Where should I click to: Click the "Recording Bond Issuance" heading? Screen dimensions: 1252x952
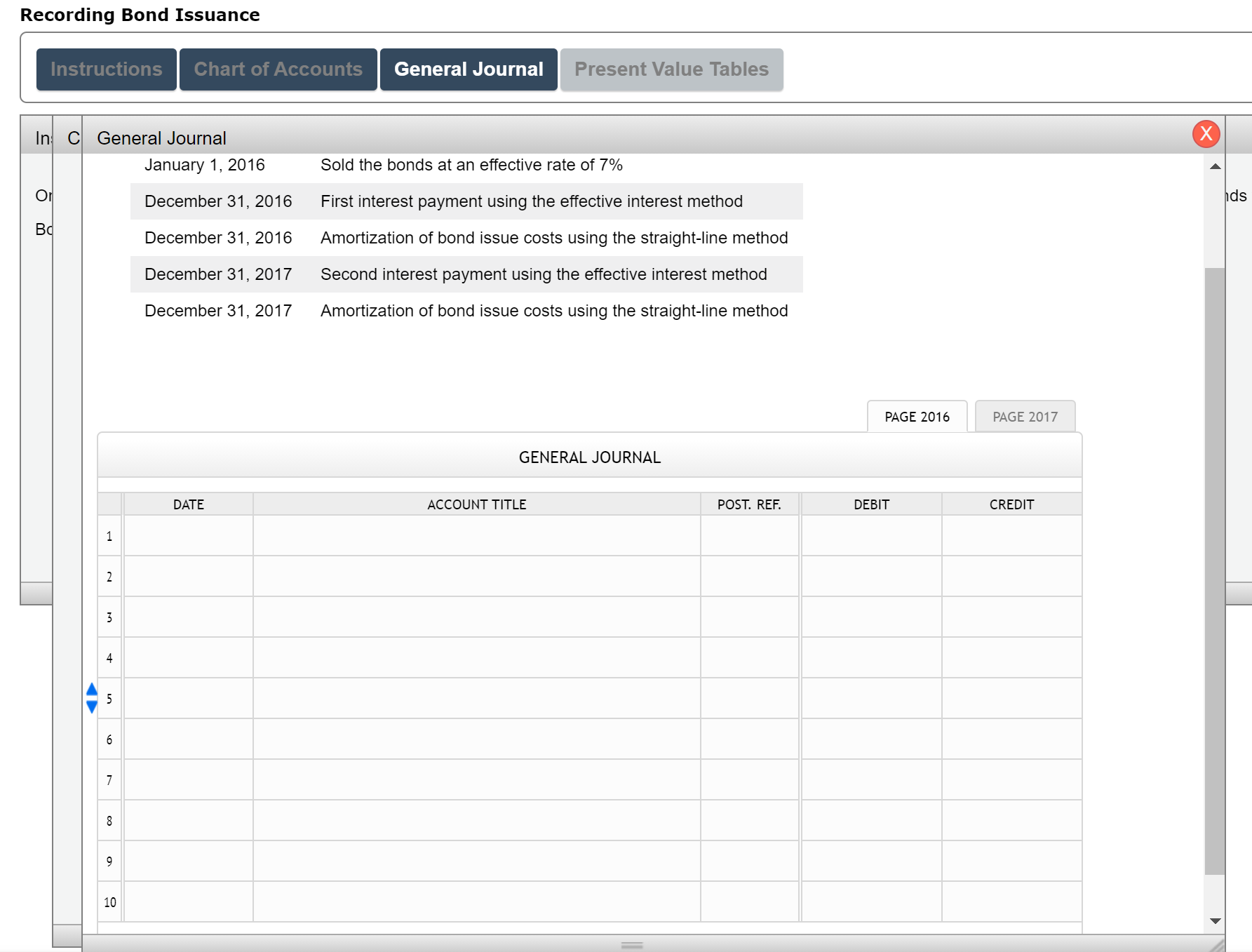140,15
